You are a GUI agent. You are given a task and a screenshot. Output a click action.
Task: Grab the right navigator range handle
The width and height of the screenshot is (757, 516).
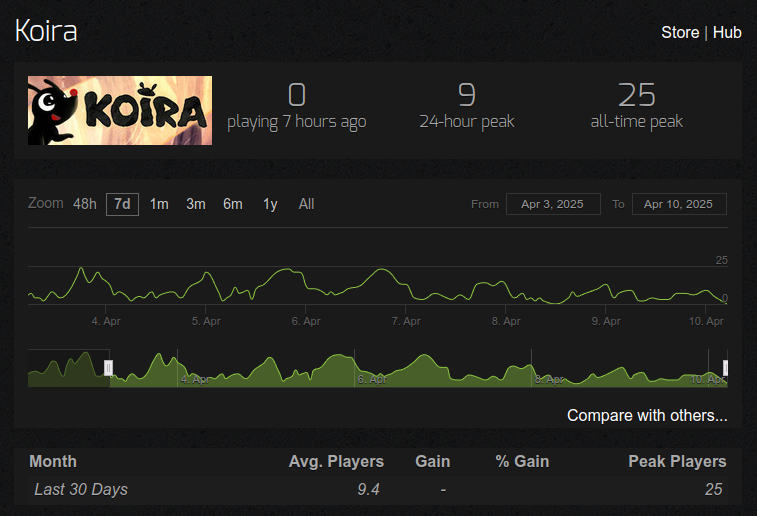pyautogui.click(x=725, y=368)
